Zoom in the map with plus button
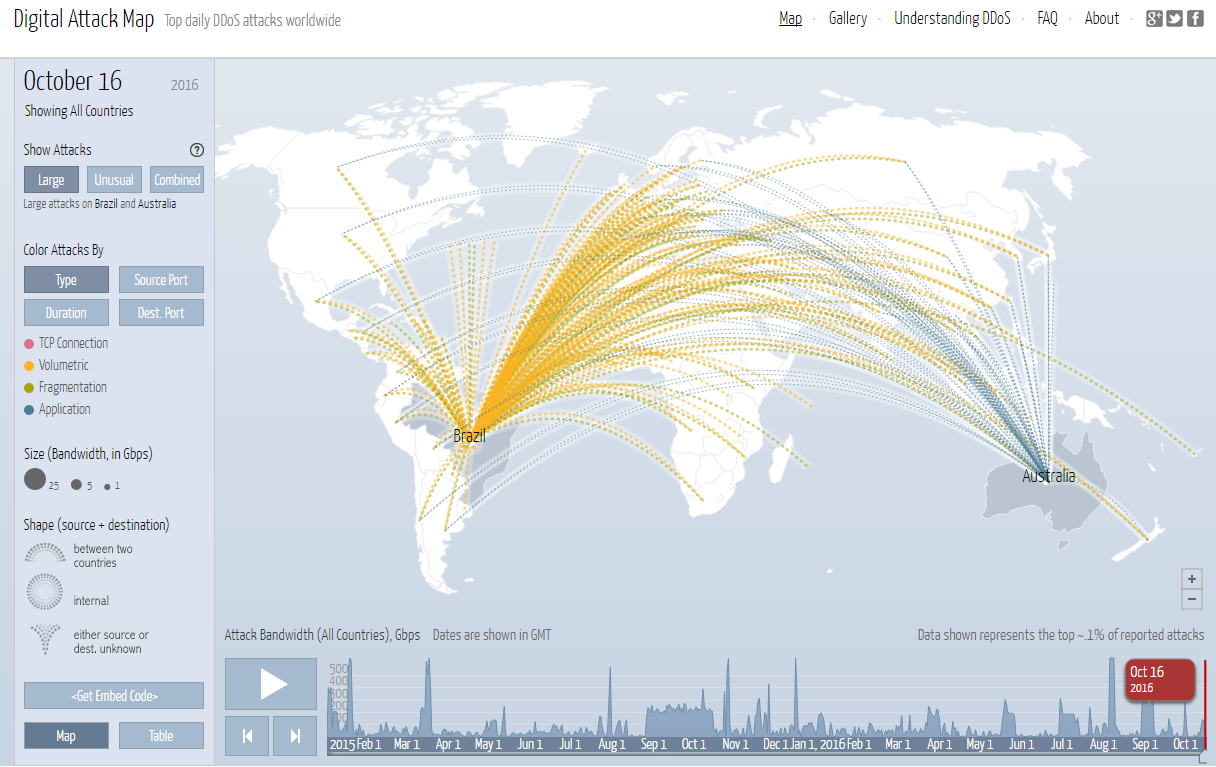 [x=1191, y=579]
